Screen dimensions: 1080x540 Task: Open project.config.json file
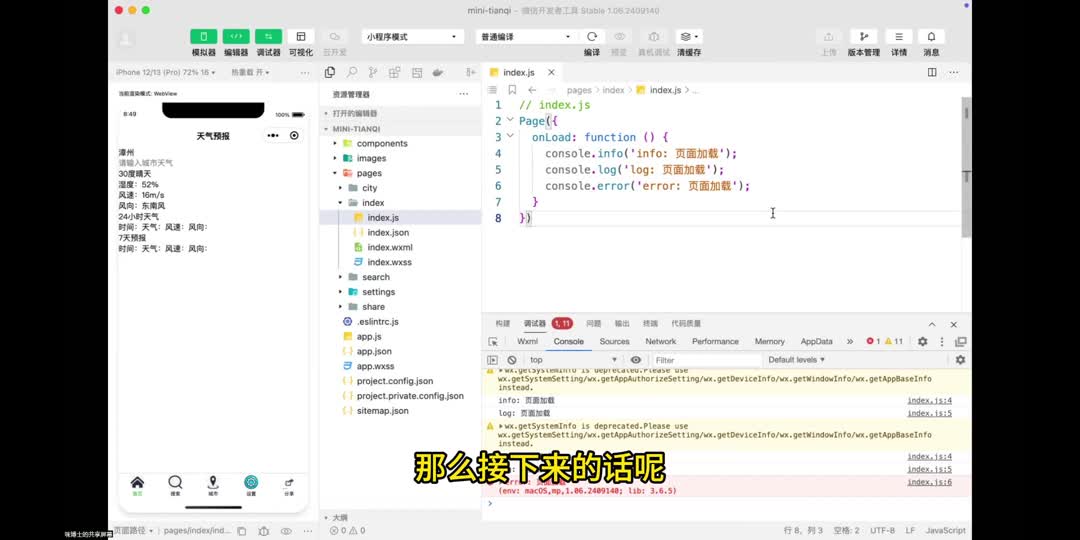pyautogui.click(x=400, y=381)
